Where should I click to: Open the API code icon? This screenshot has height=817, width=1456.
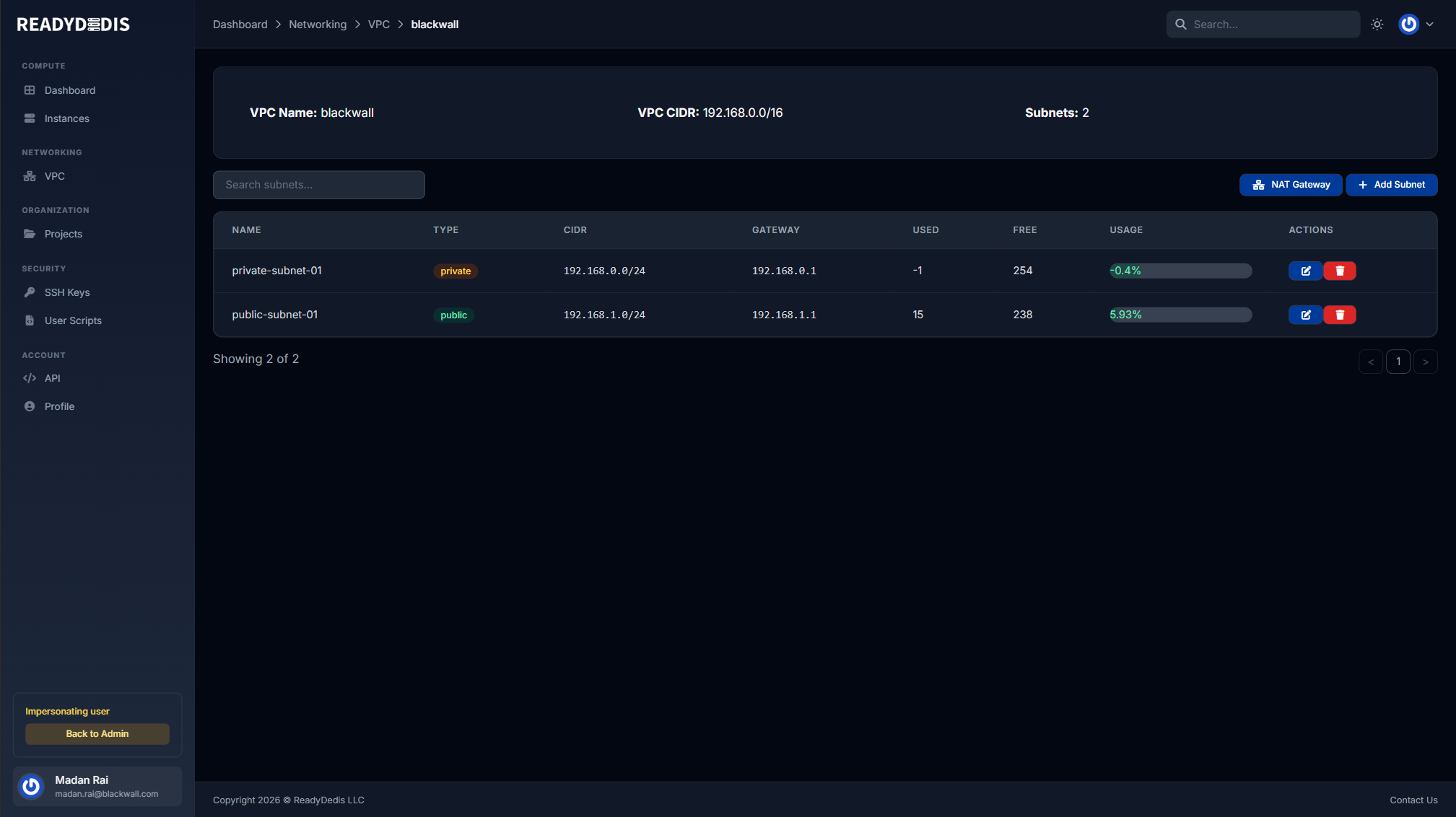click(29, 377)
